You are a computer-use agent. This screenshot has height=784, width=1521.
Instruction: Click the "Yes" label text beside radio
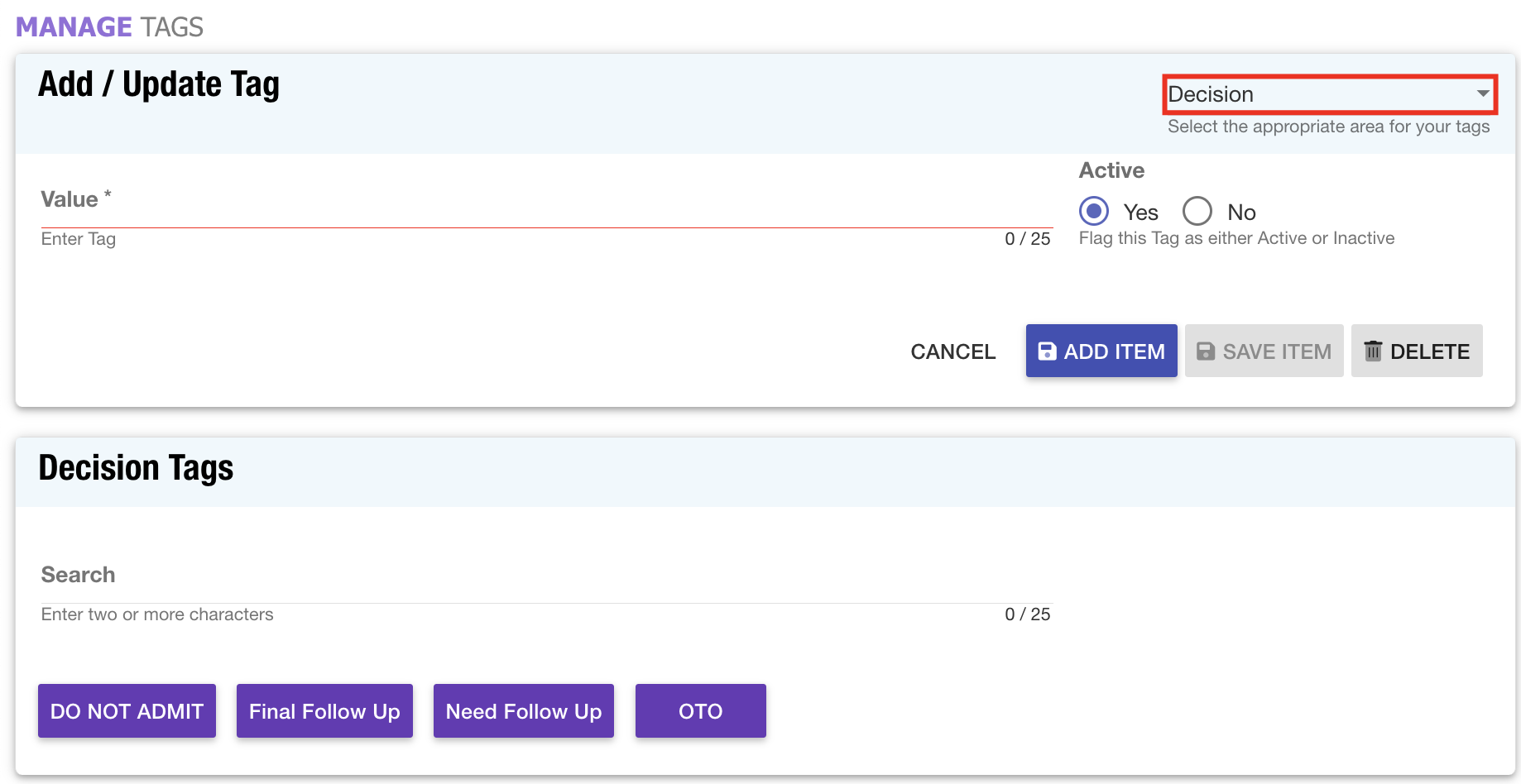tap(1140, 213)
